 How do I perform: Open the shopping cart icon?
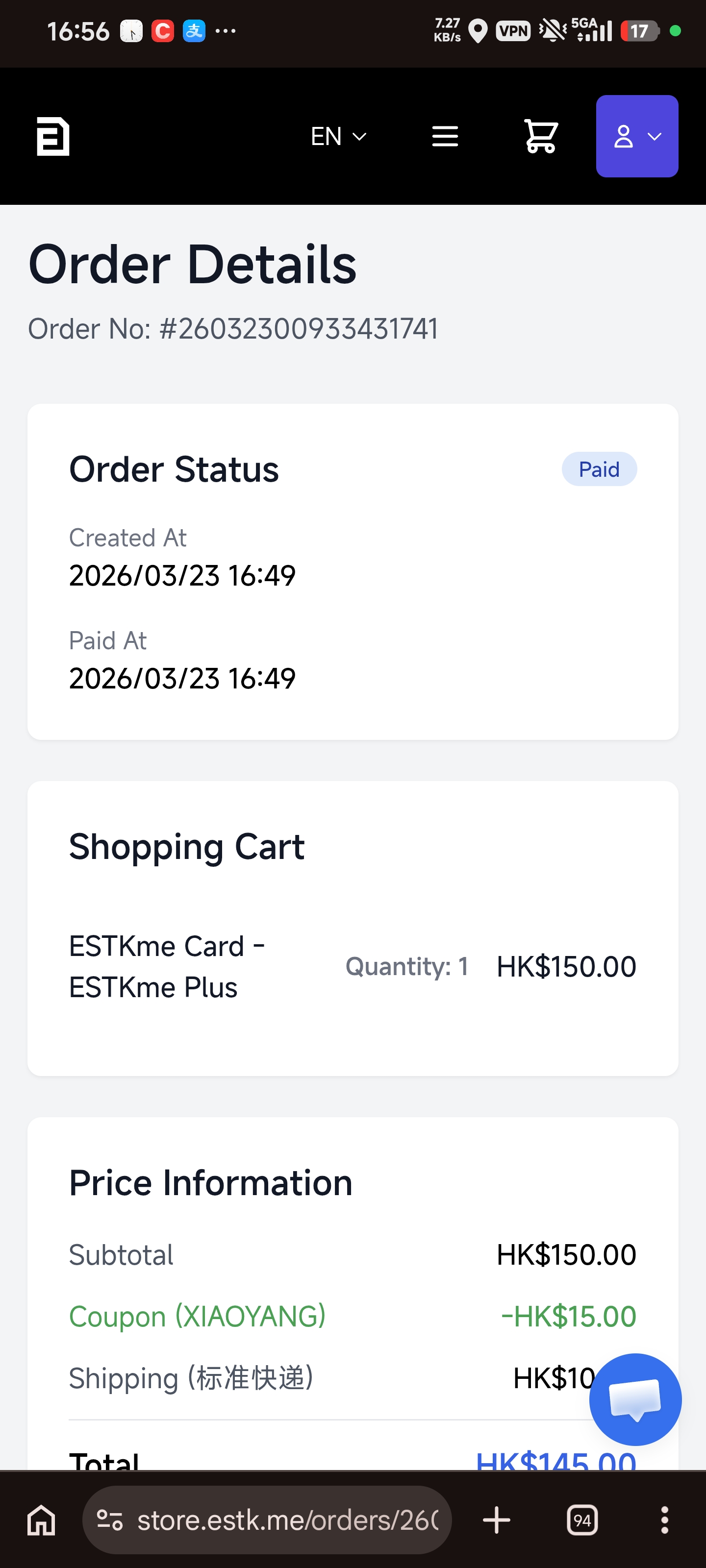tap(541, 136)
